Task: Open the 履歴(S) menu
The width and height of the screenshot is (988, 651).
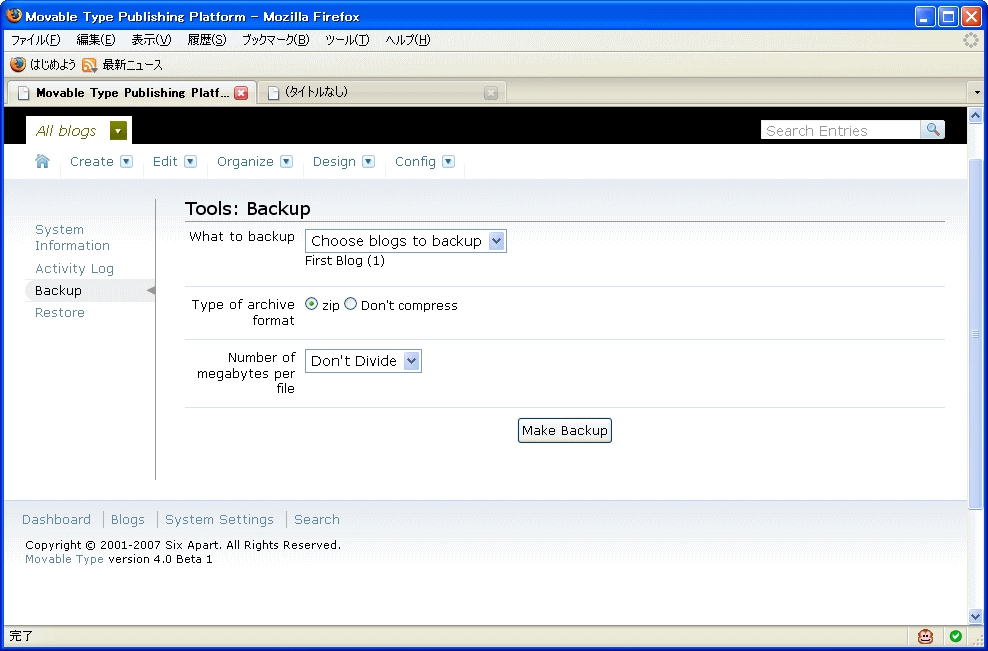Action: click(207, 40)
